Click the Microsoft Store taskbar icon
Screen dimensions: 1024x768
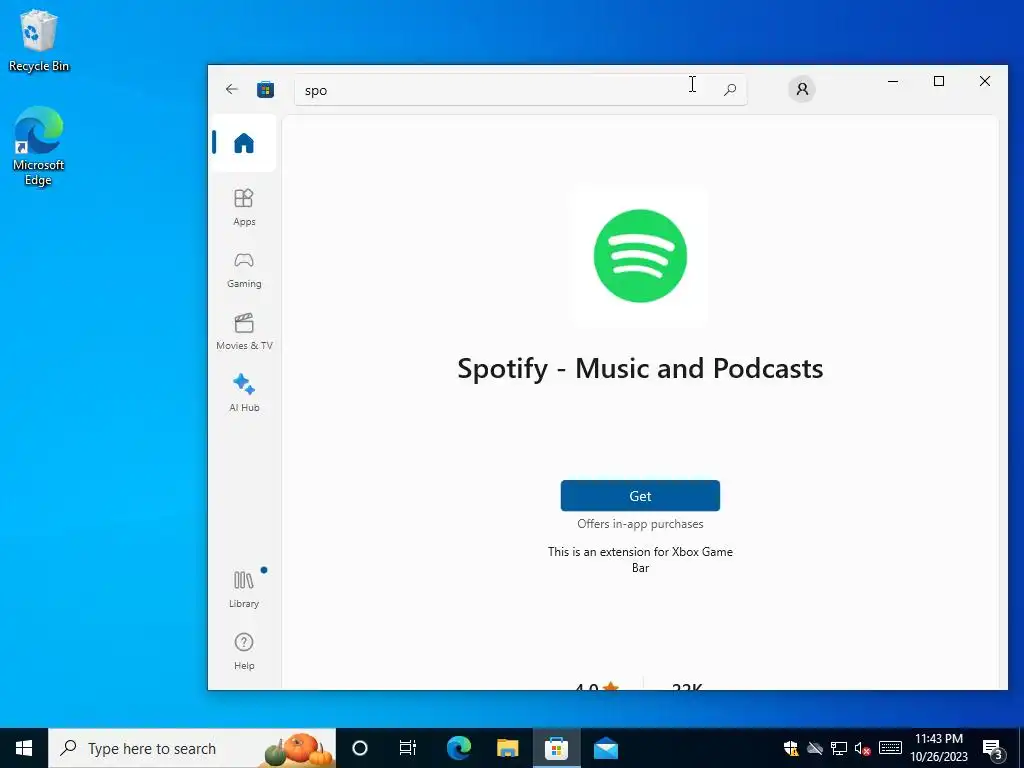pyautogui.click(x=556, y=748)
